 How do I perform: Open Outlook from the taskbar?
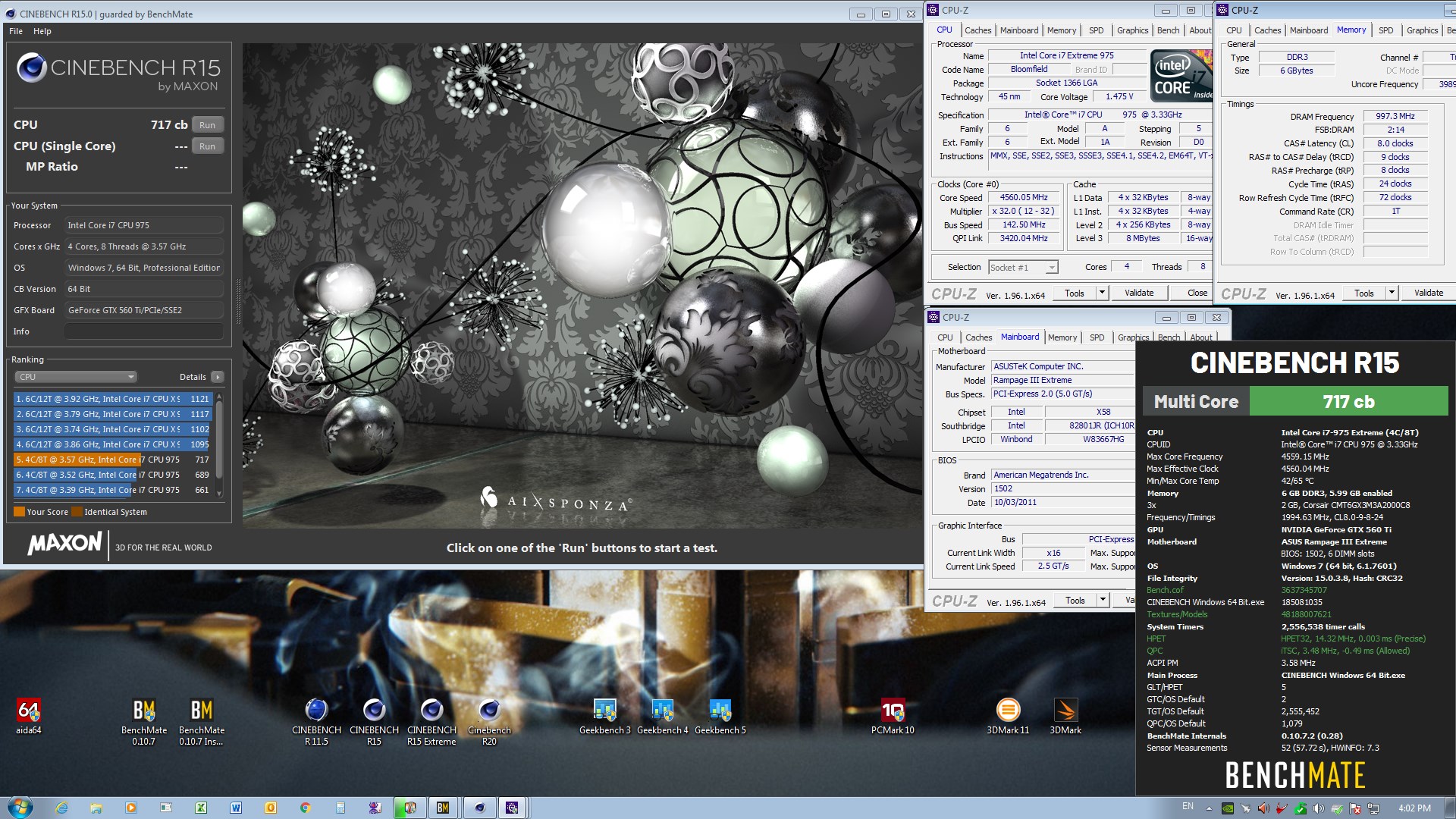pyautogui.click(x=271, y=808)
